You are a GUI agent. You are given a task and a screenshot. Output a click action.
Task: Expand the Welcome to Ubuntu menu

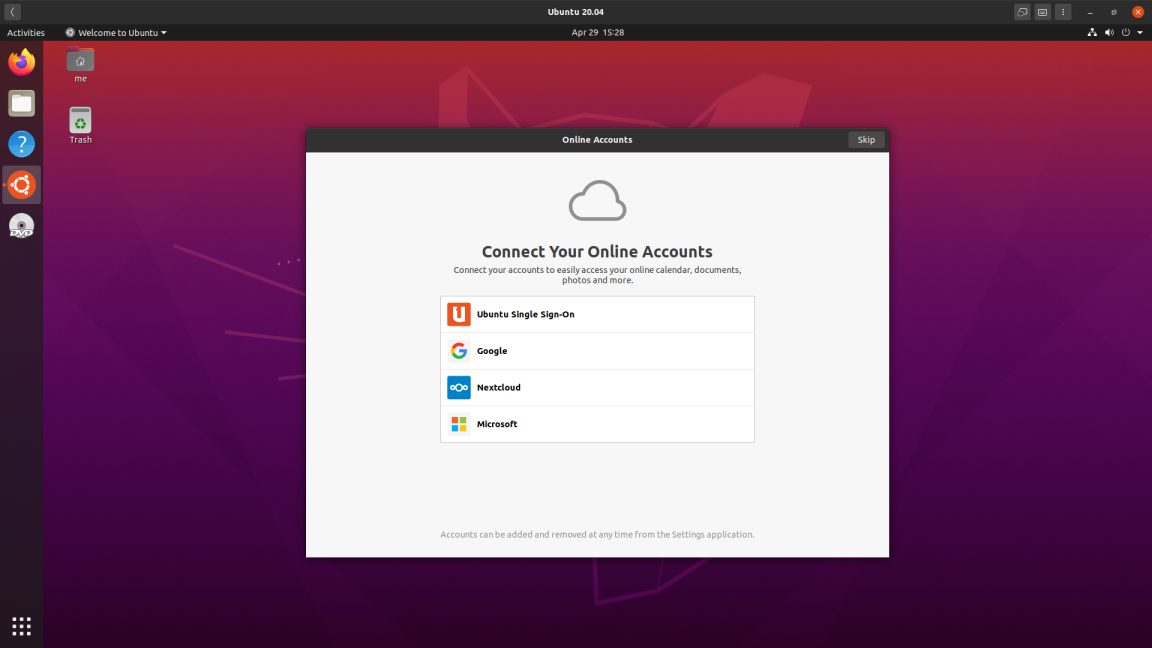(x=114, y=32)
